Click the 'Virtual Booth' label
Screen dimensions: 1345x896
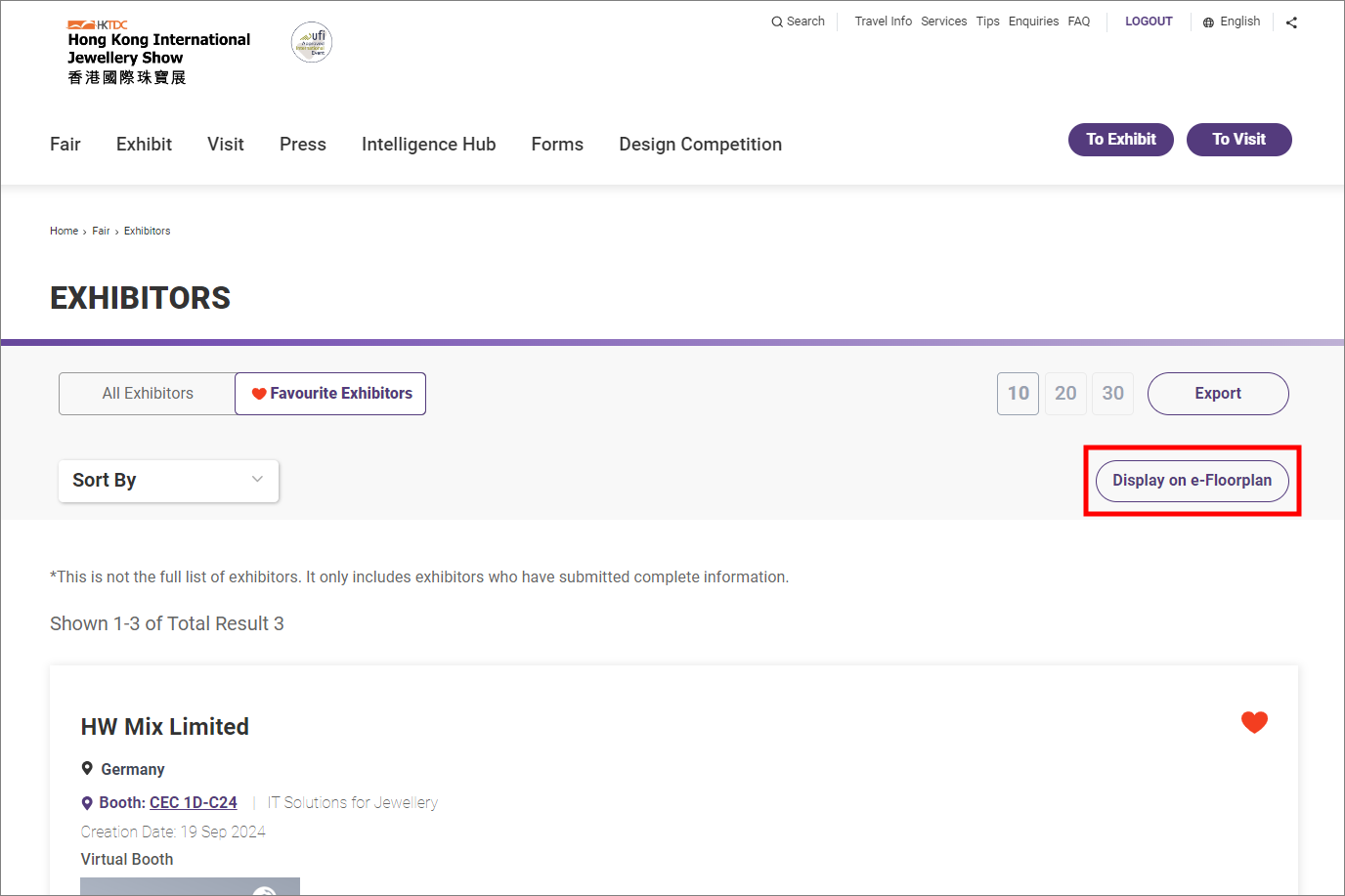pyautogui.click(x=127, y=860)
